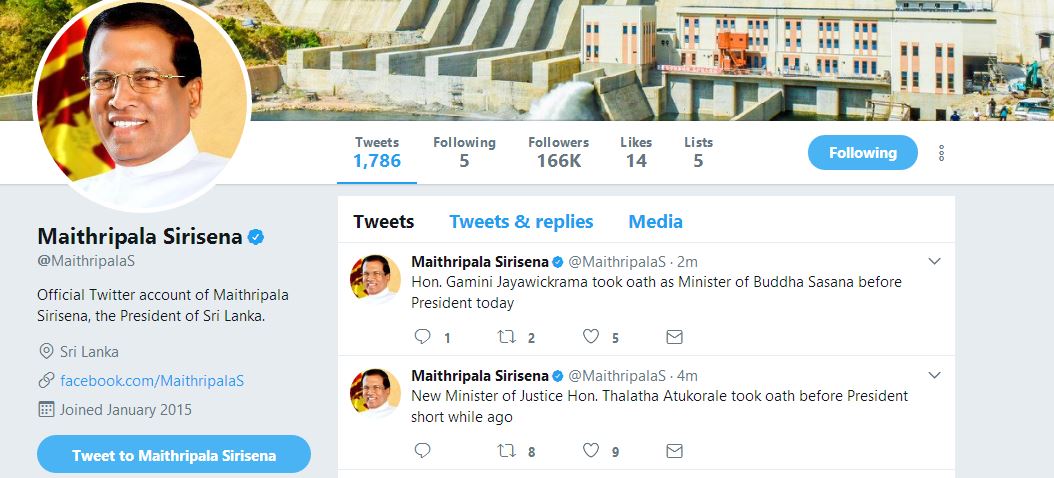Viewport: 1054px width, 478px height.
Task: Click Tweet to Maithripala Sirisena button
Action: coord(174,455)
